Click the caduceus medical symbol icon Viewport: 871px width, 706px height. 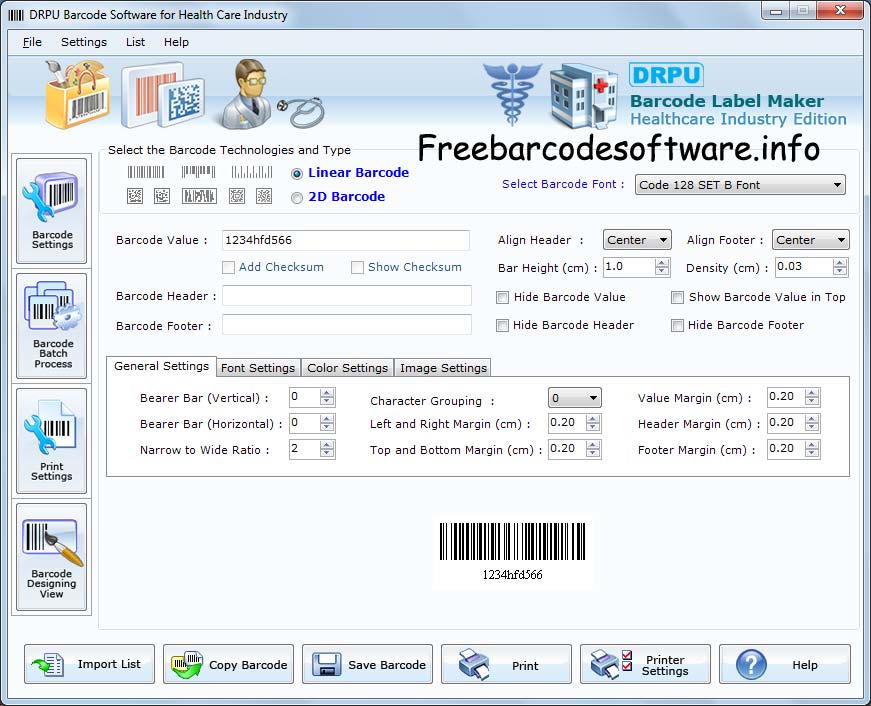click(x=512, y=93)
